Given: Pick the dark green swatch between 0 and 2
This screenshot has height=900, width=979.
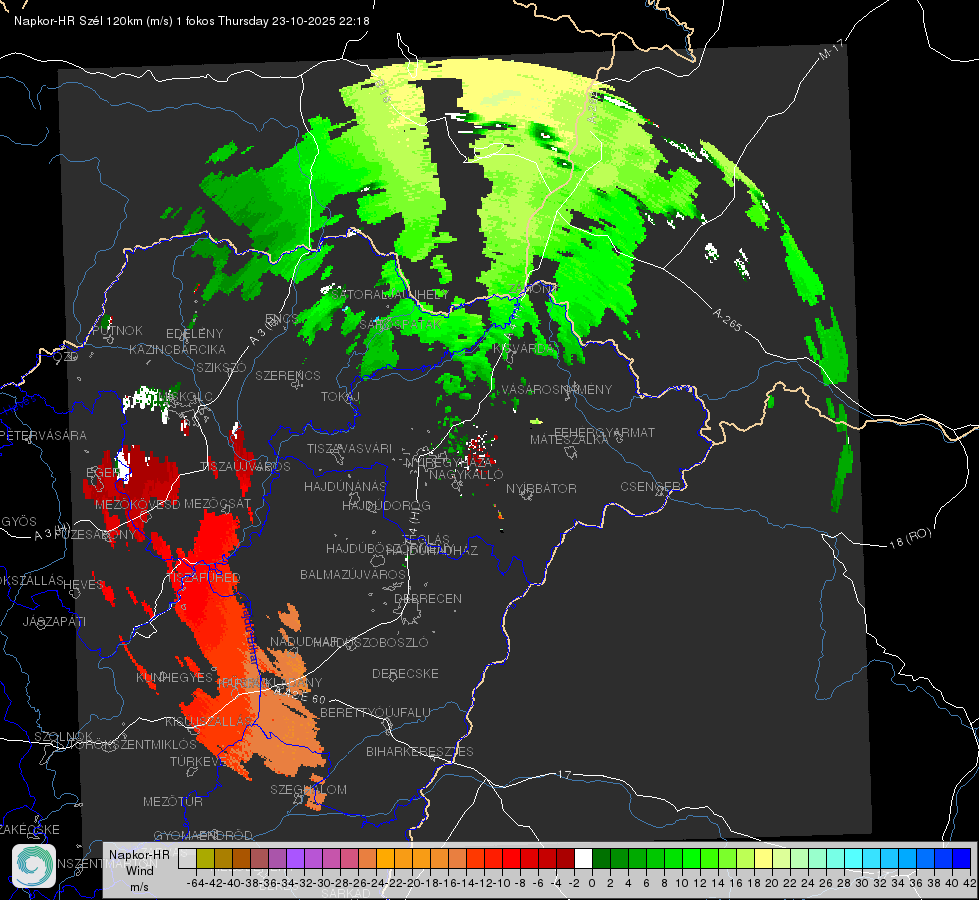Looking at the screenshot, I should coord(601,859).
